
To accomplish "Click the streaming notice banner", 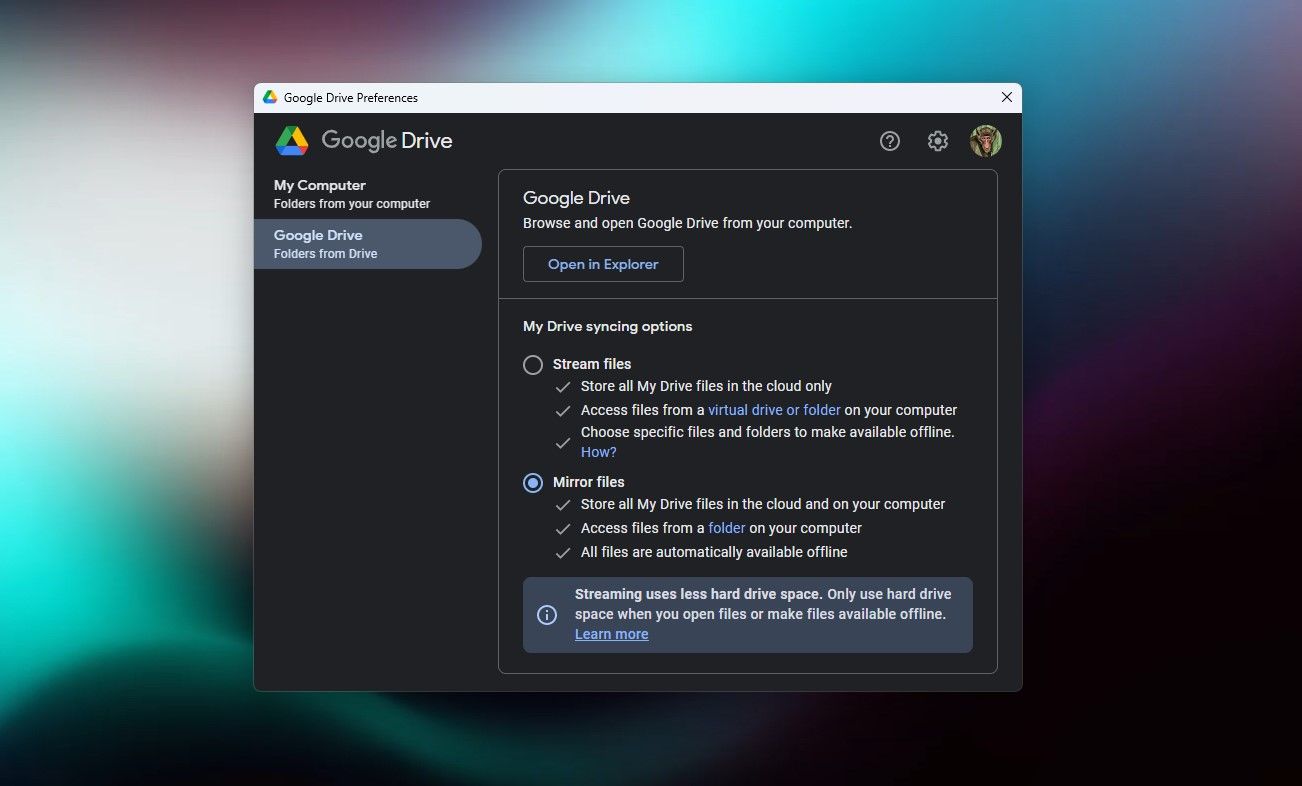I will click(747, 613).
